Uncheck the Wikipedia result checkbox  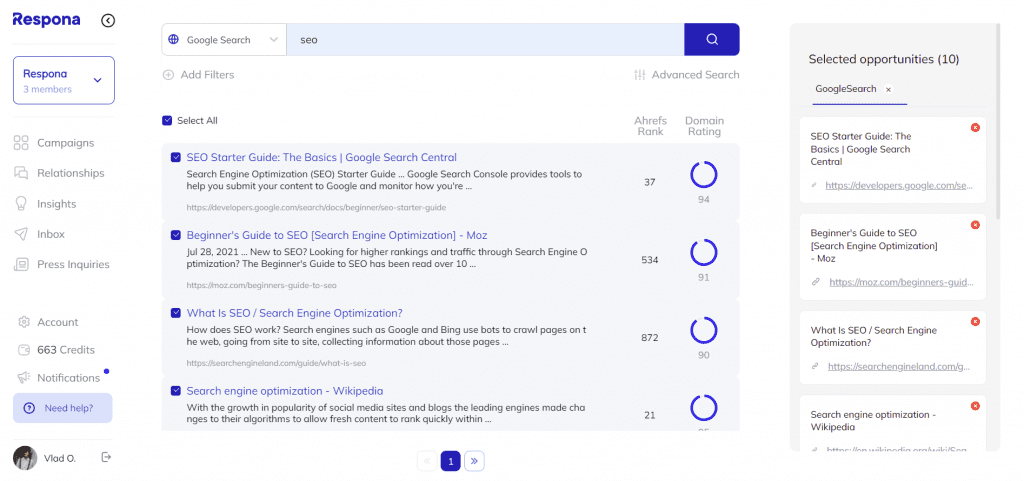[176, 391]
